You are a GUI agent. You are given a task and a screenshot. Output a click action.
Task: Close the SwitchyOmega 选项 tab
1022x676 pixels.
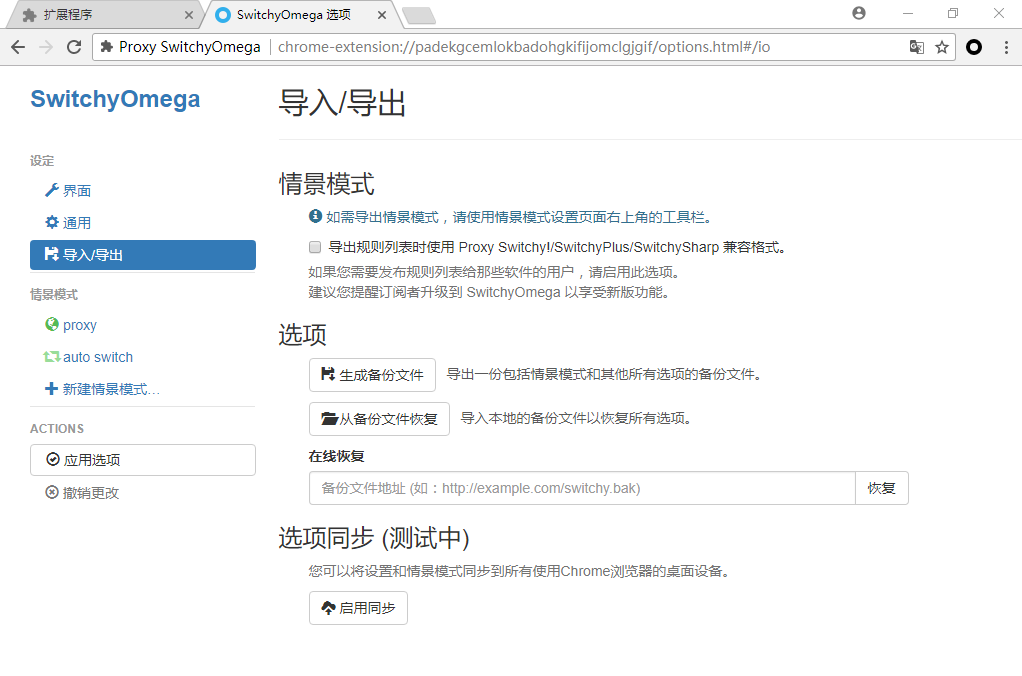click(382, 14)
